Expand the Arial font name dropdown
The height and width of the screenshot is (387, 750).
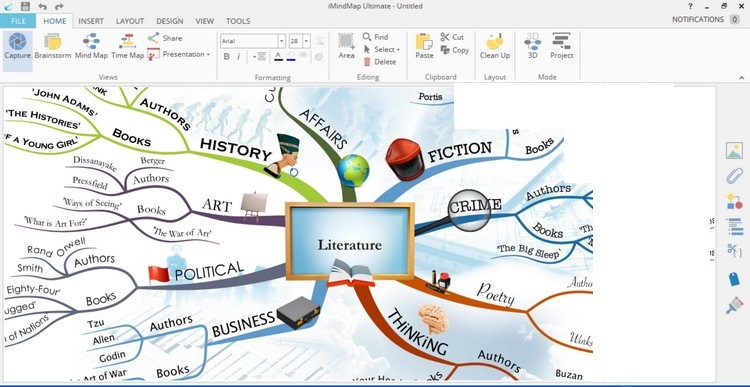[282, 41]
